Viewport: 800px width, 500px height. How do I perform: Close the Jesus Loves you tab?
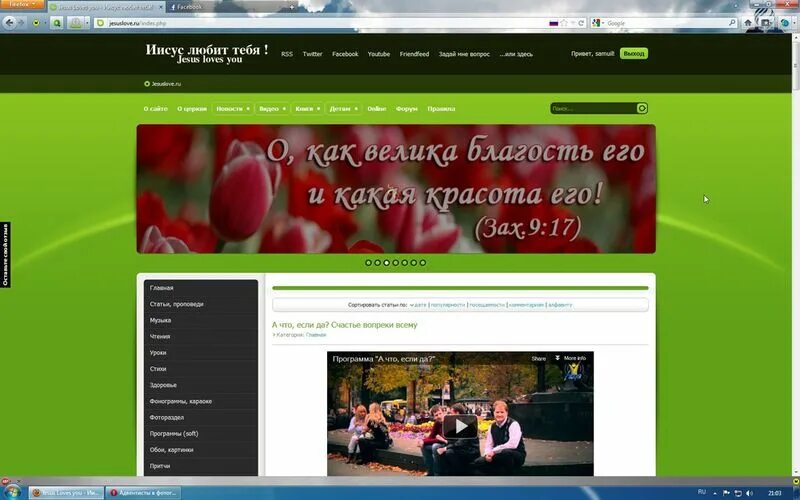click(161, 7)
